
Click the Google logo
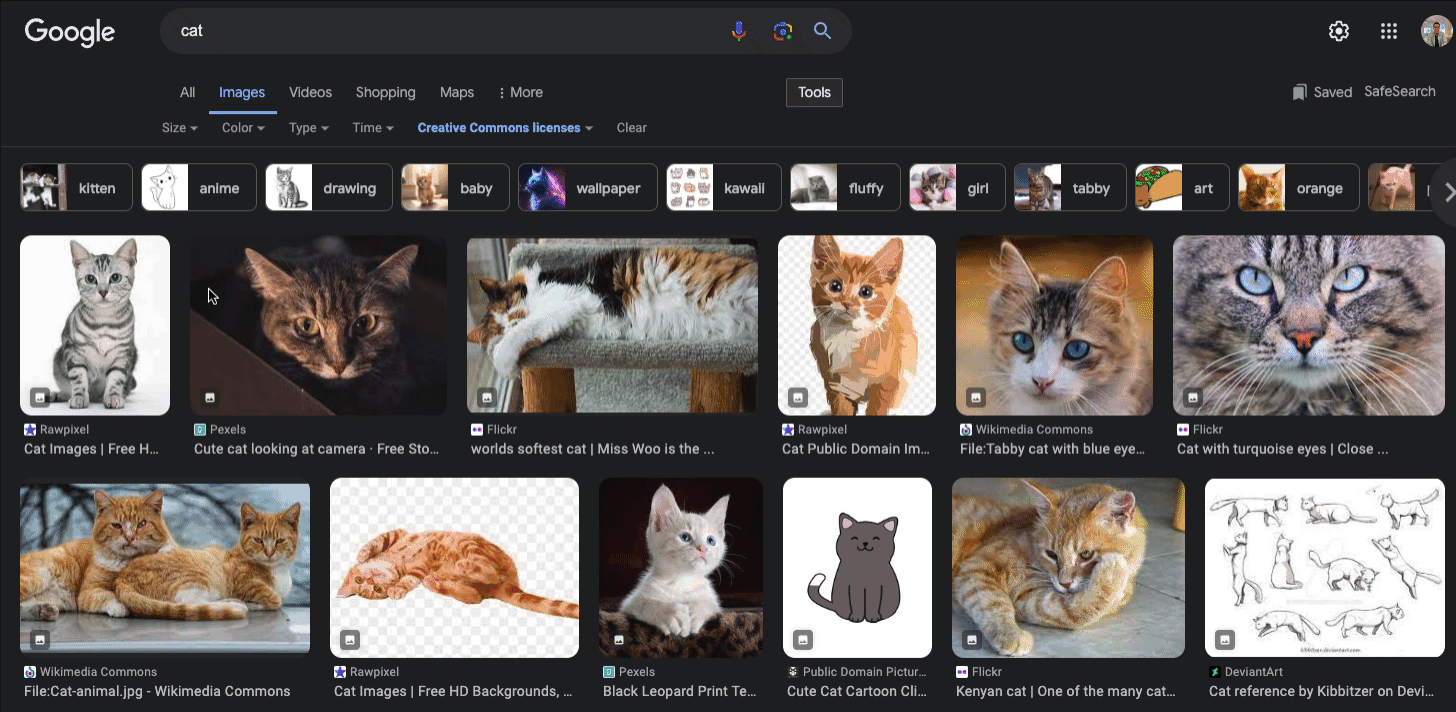70,31
